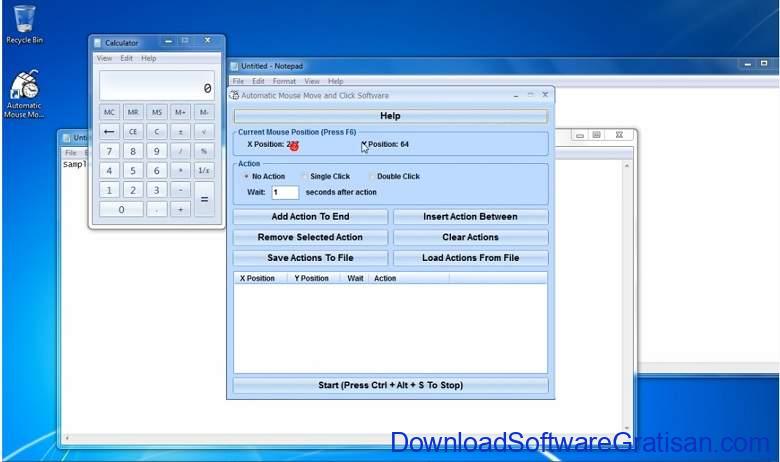Open Automatic Mouse Mover desktop shortcut
Screen dimensions: 780x462
(24, 94)
